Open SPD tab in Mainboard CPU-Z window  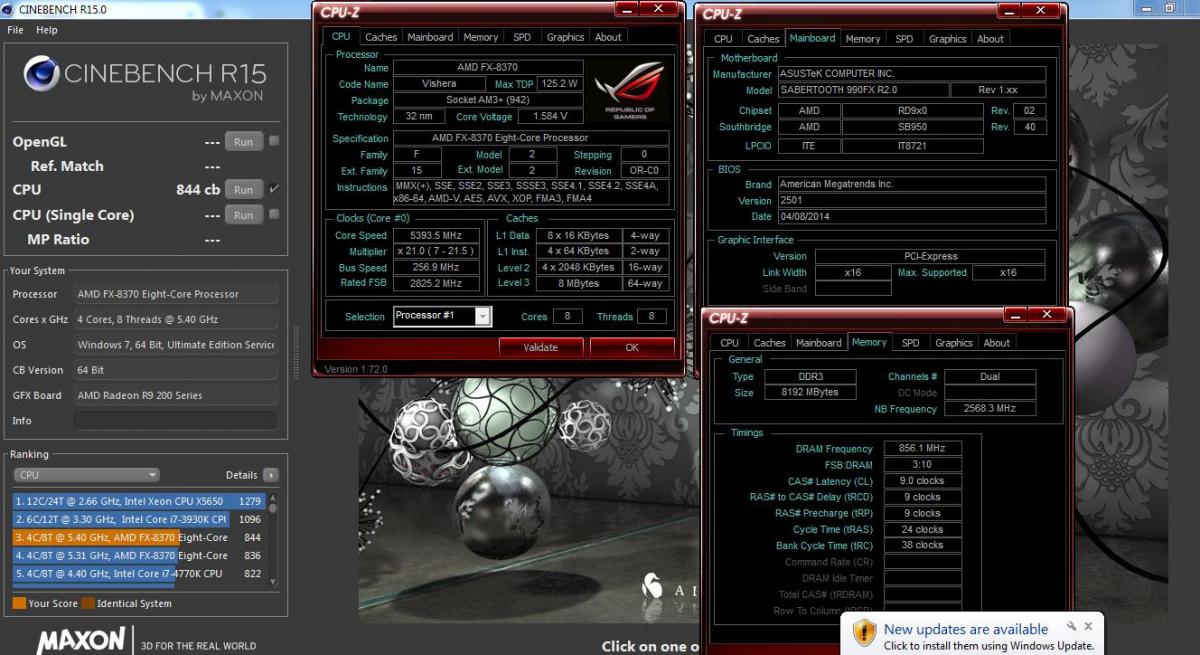pyautogui.click(x=904, y=39)
